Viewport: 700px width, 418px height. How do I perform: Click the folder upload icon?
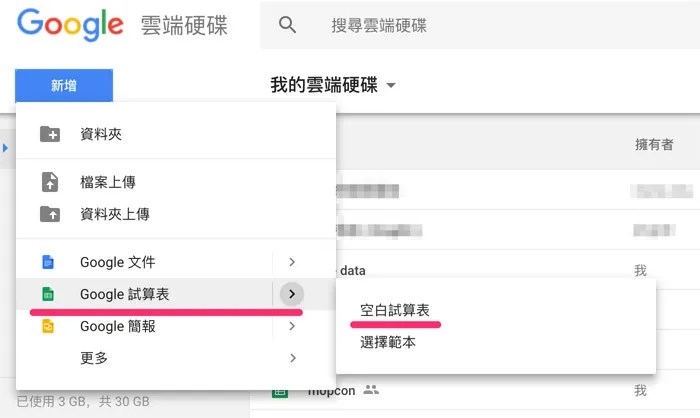50,214
